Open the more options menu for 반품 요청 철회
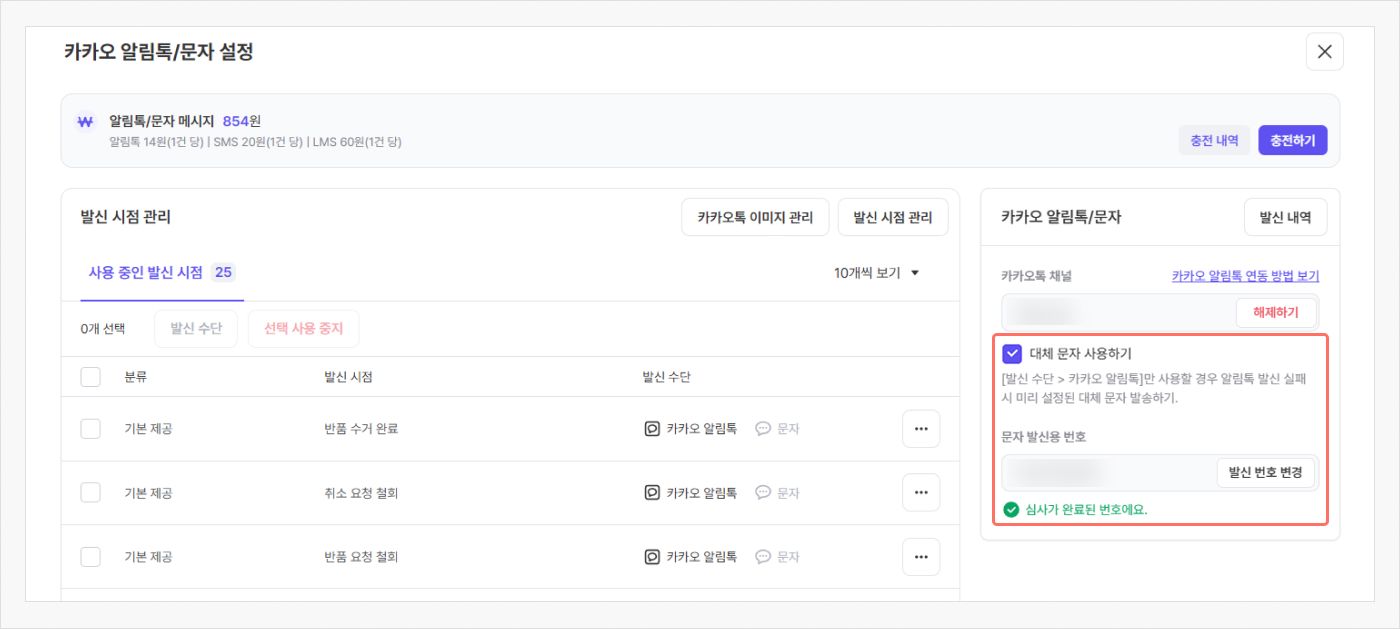The width and height of the screenshot is (1400, 629). (920, 556)
